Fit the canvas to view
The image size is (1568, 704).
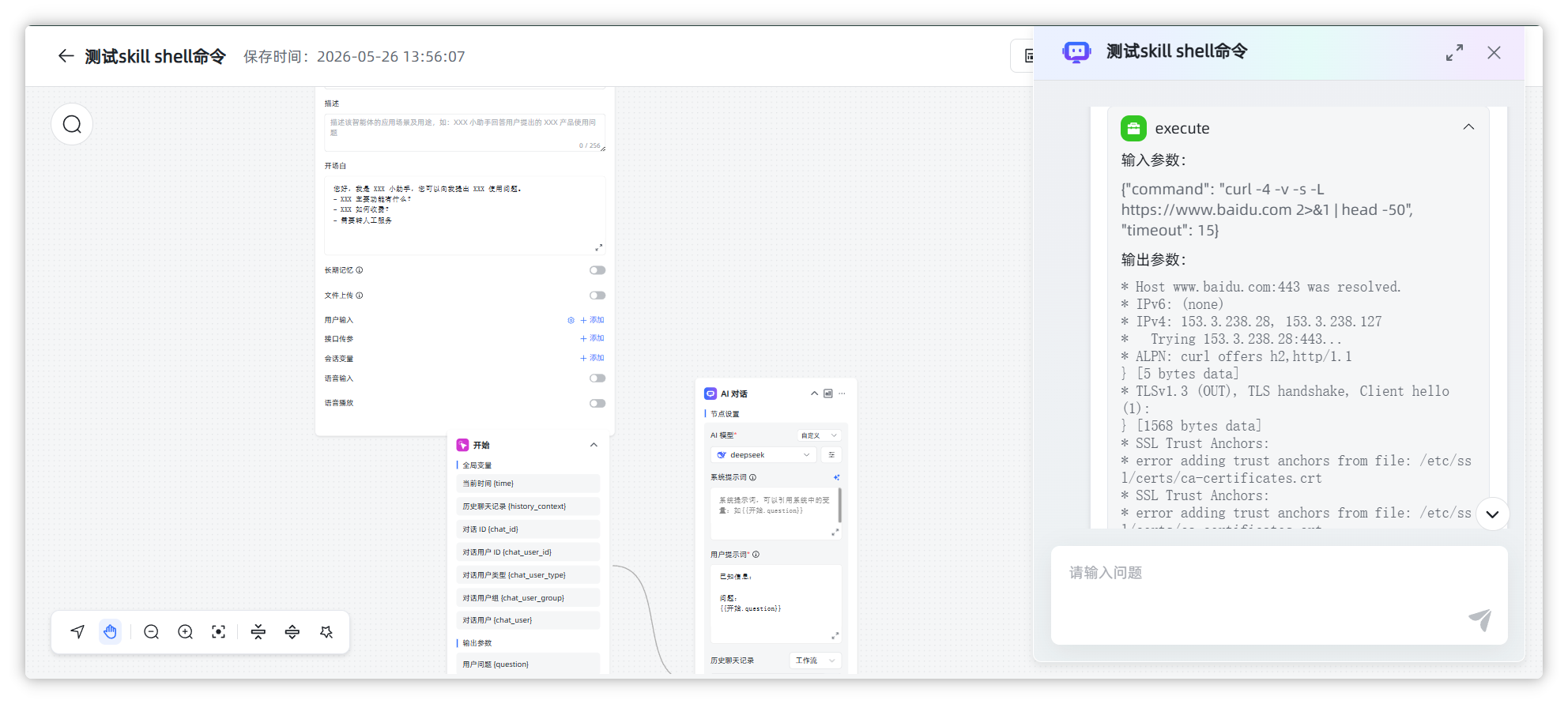tap(219, 632)
